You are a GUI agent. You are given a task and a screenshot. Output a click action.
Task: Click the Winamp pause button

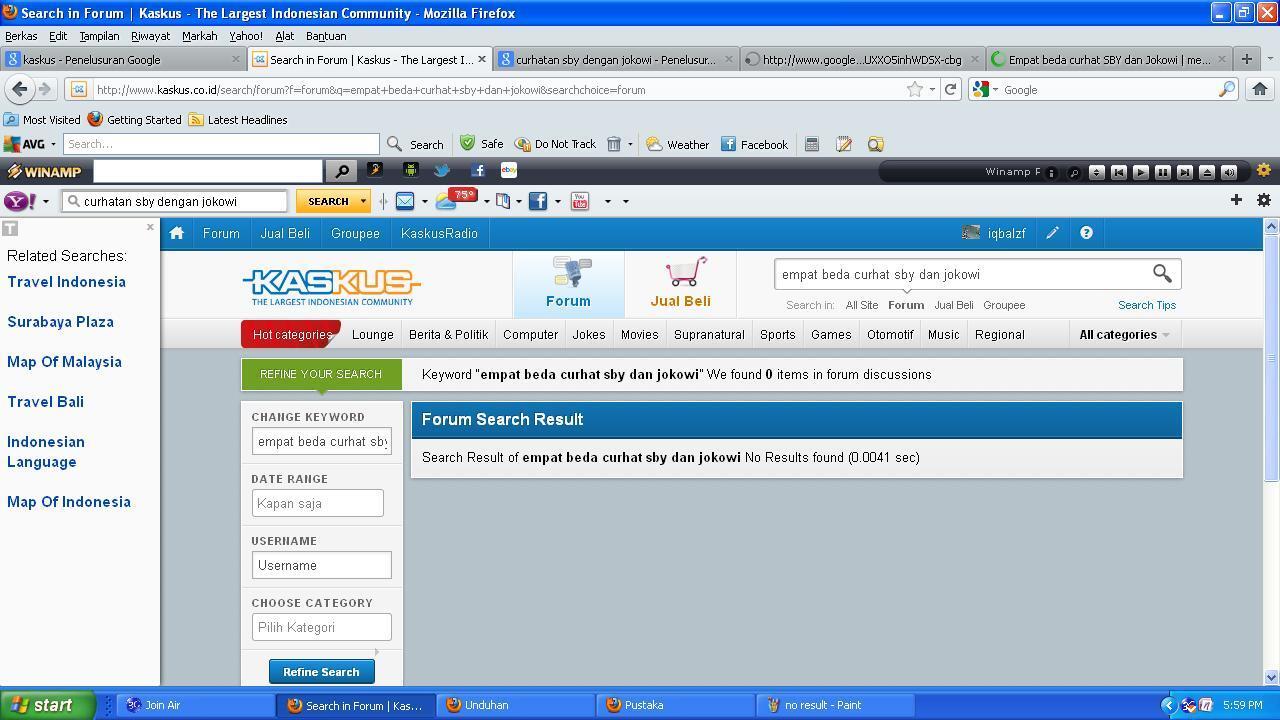(x=1163, y=172)
